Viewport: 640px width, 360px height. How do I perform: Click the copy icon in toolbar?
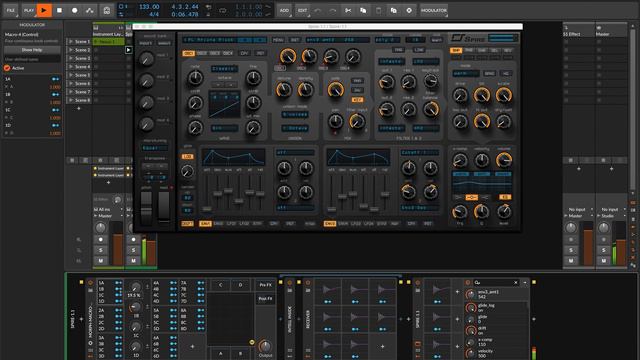click(x=363, y=10)
